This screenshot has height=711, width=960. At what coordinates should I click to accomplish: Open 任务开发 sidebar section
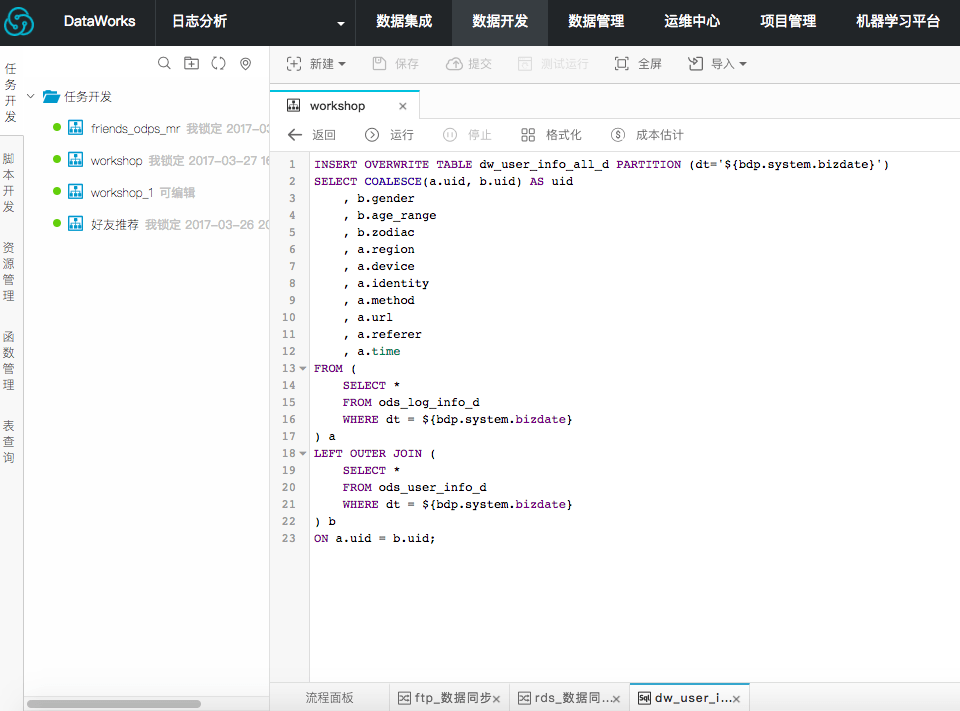coord(10,92)
